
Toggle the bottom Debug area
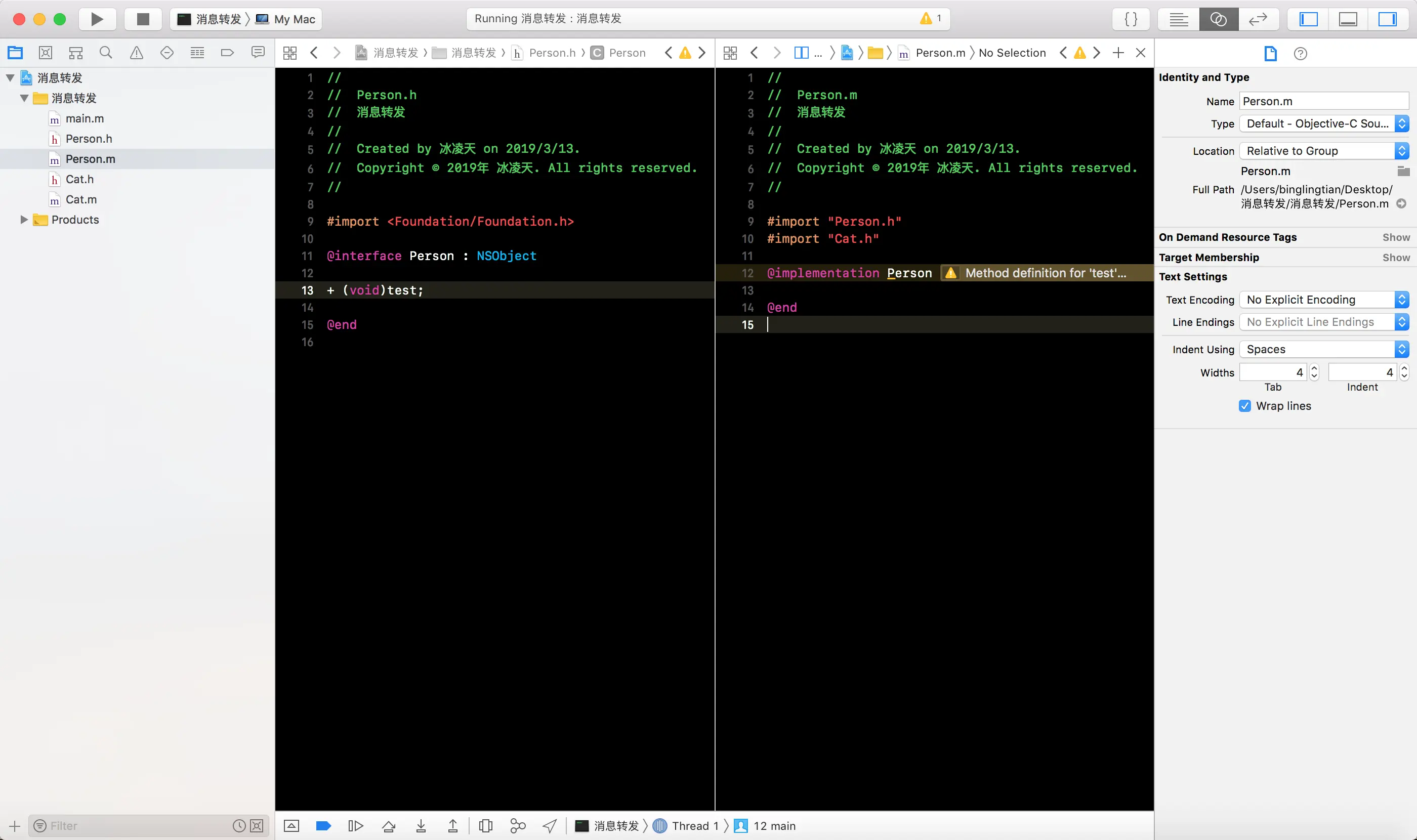tap(1347, 19)
